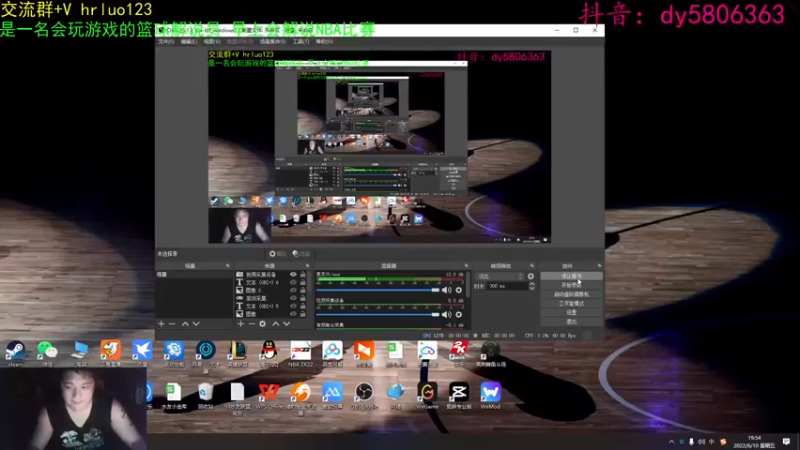Open OBS 设置 settings button
The width and height of the screenshot is (800, 450).
click(571, 312)
